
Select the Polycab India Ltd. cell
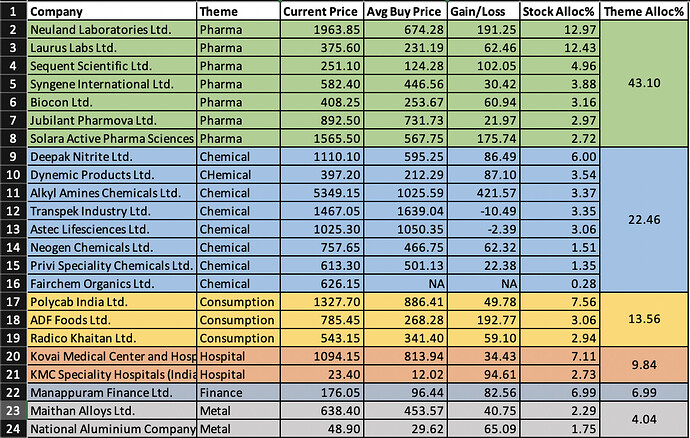[x=110, y=301]
